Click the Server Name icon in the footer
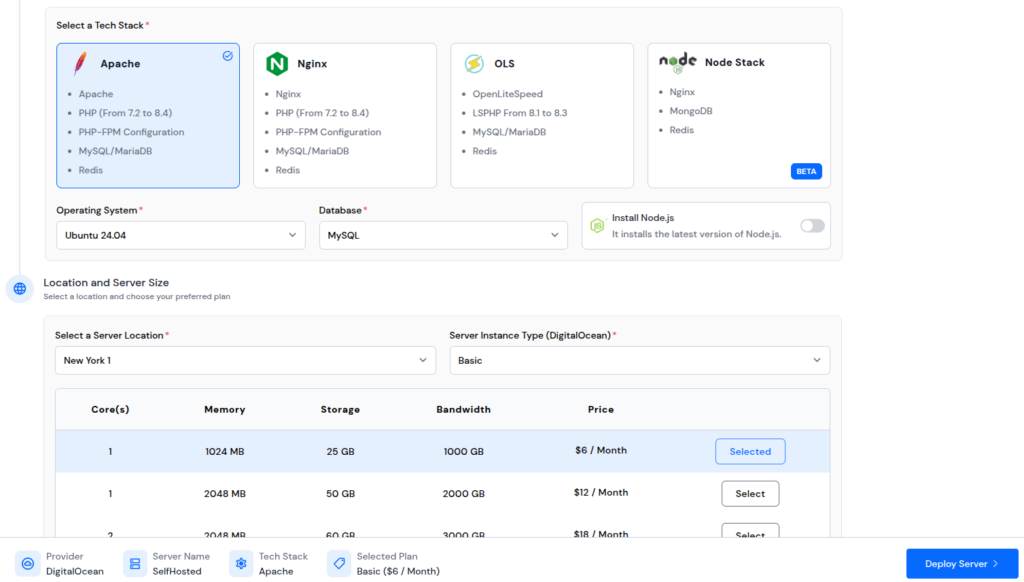Image resolution: width=1024 pixels, height=582 pixels. point(135,564)
